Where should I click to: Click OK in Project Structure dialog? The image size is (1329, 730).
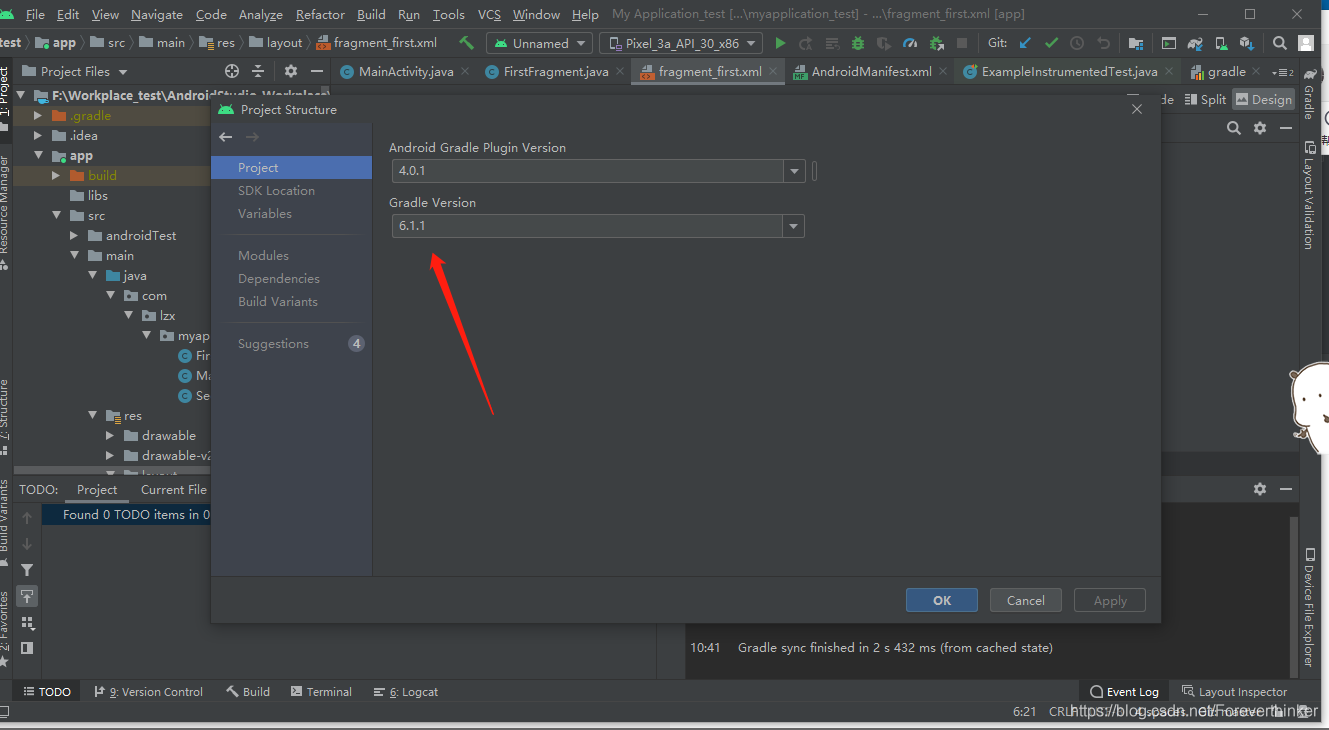point(940,600)
